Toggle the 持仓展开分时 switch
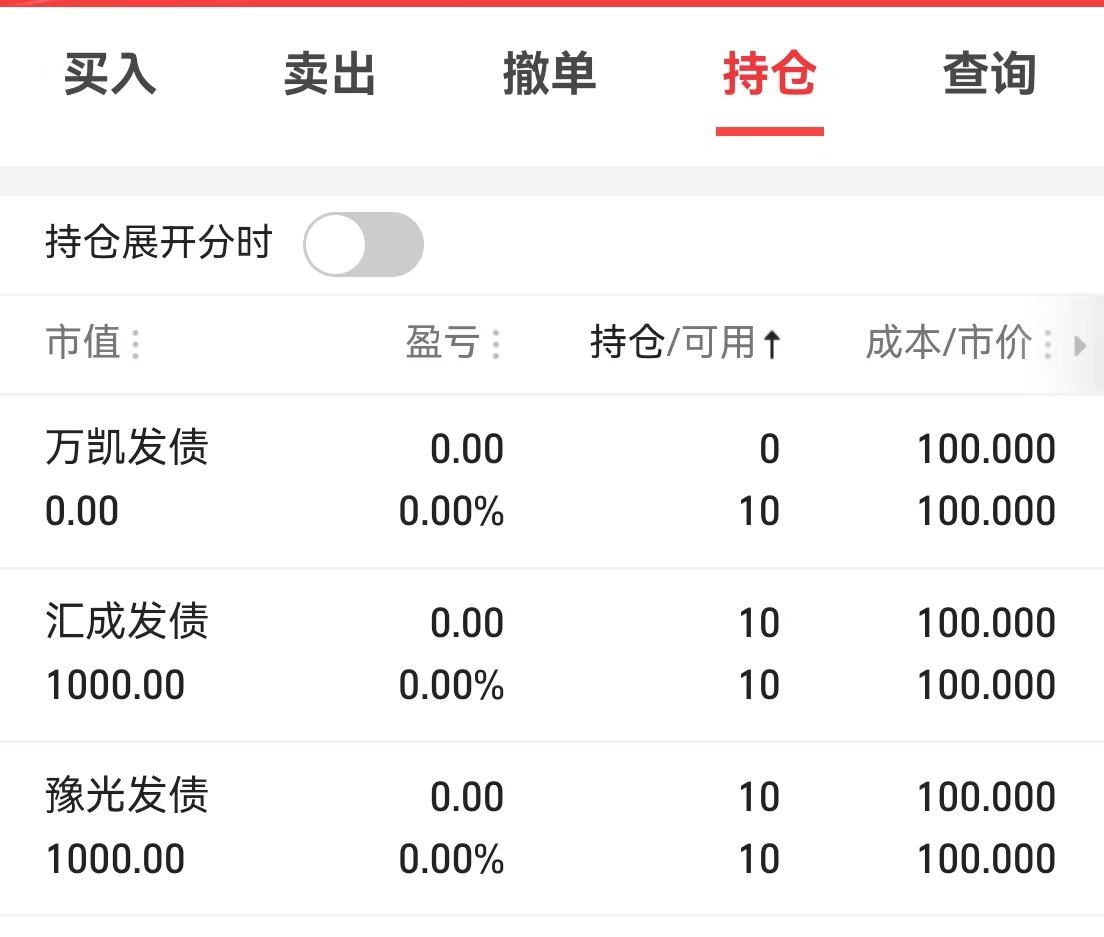Viewport: 1104px width, 937px height. (x=363, y=244)
